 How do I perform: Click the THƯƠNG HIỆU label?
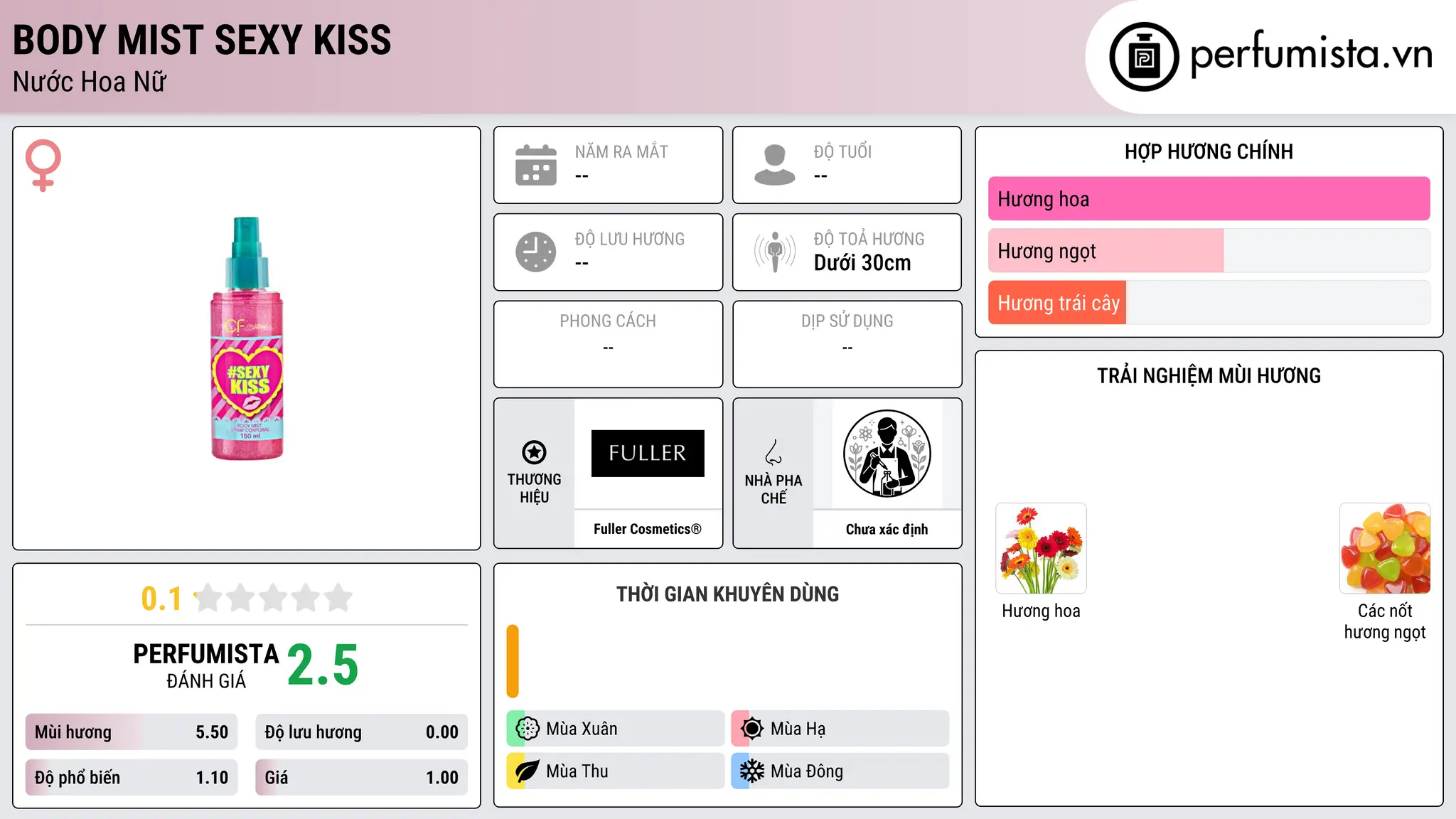[x=534, y=488]
